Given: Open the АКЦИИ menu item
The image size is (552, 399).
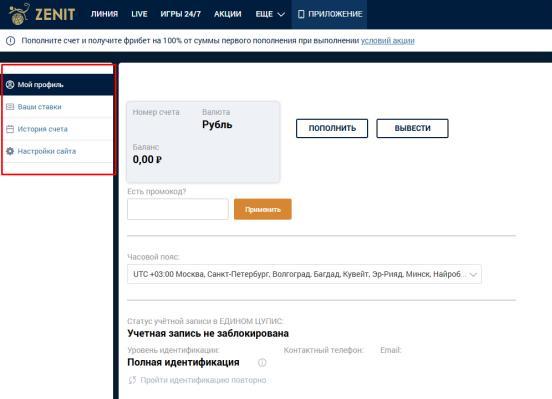Looking at the screenshot, I should tap(227, 14).
